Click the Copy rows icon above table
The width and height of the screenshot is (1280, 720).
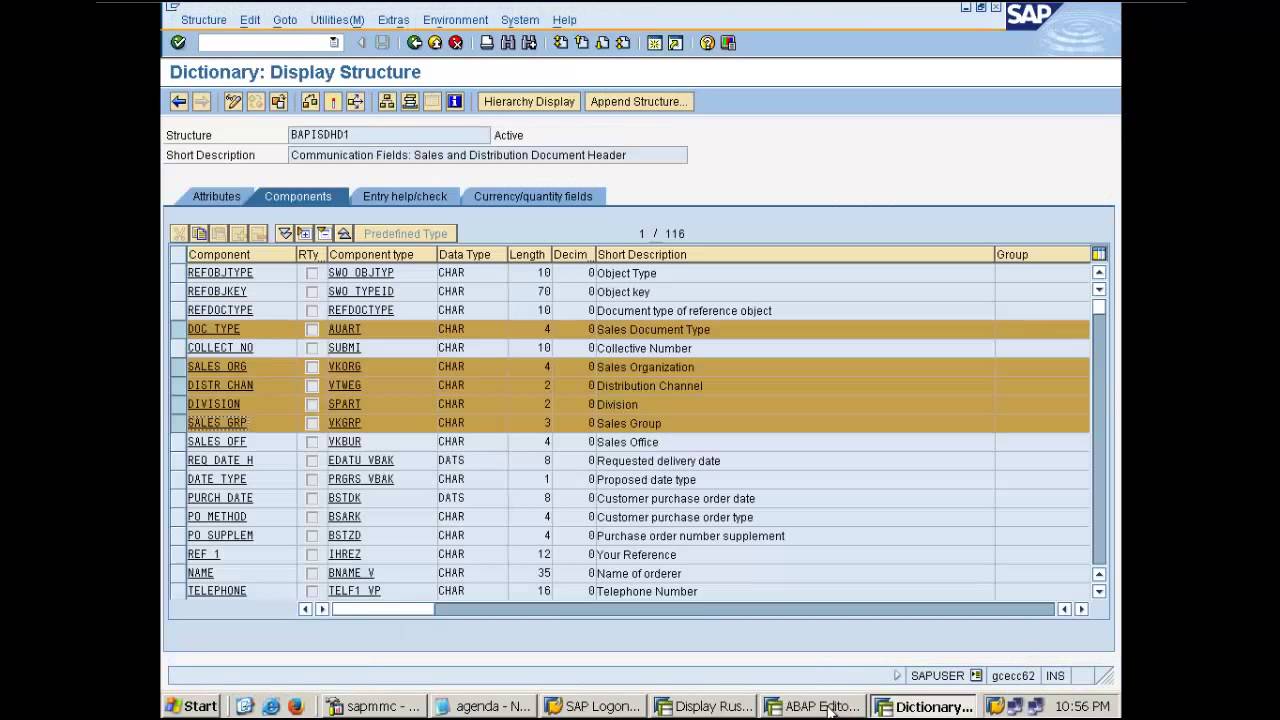199,233
